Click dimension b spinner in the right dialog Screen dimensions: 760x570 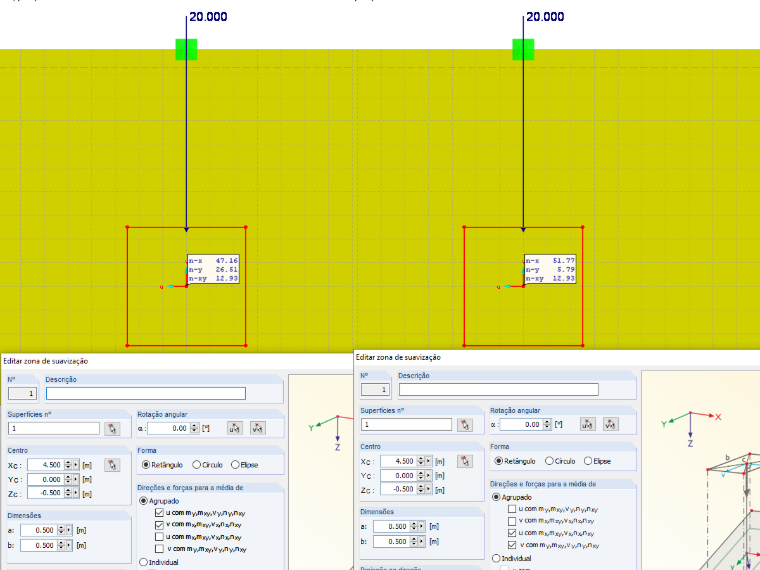414,541
